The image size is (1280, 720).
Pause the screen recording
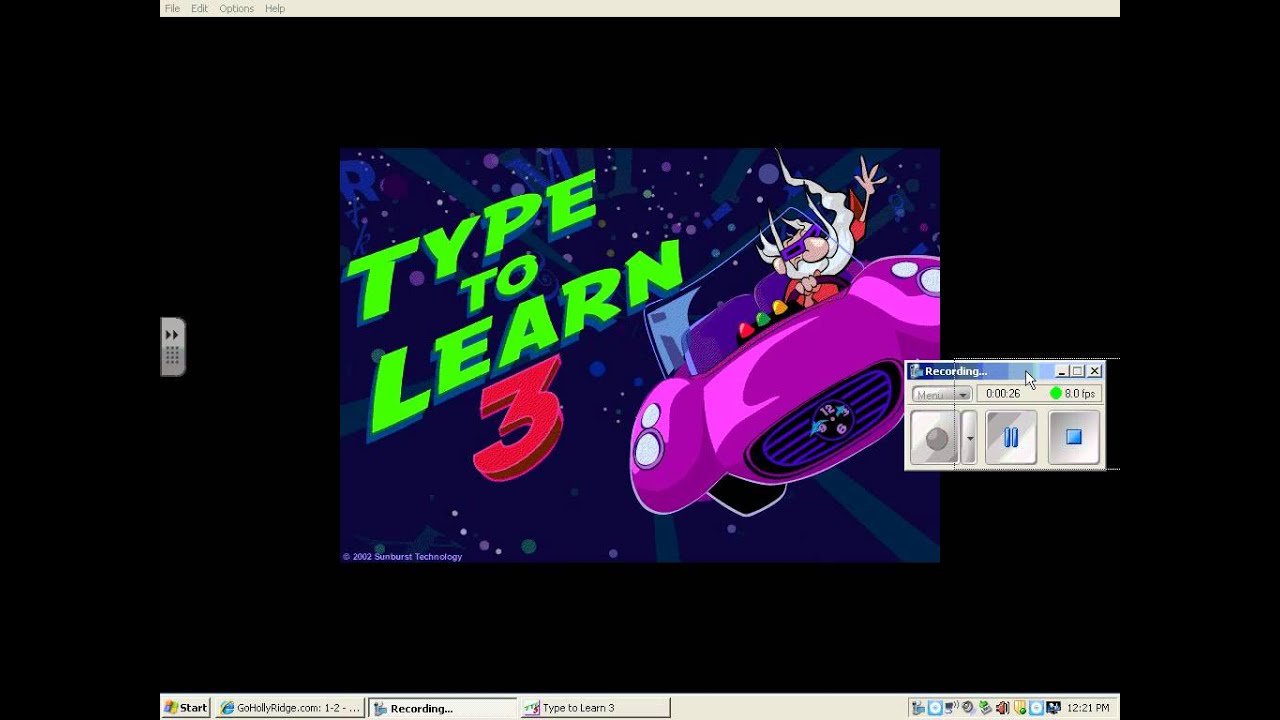tap(1010, 437)
